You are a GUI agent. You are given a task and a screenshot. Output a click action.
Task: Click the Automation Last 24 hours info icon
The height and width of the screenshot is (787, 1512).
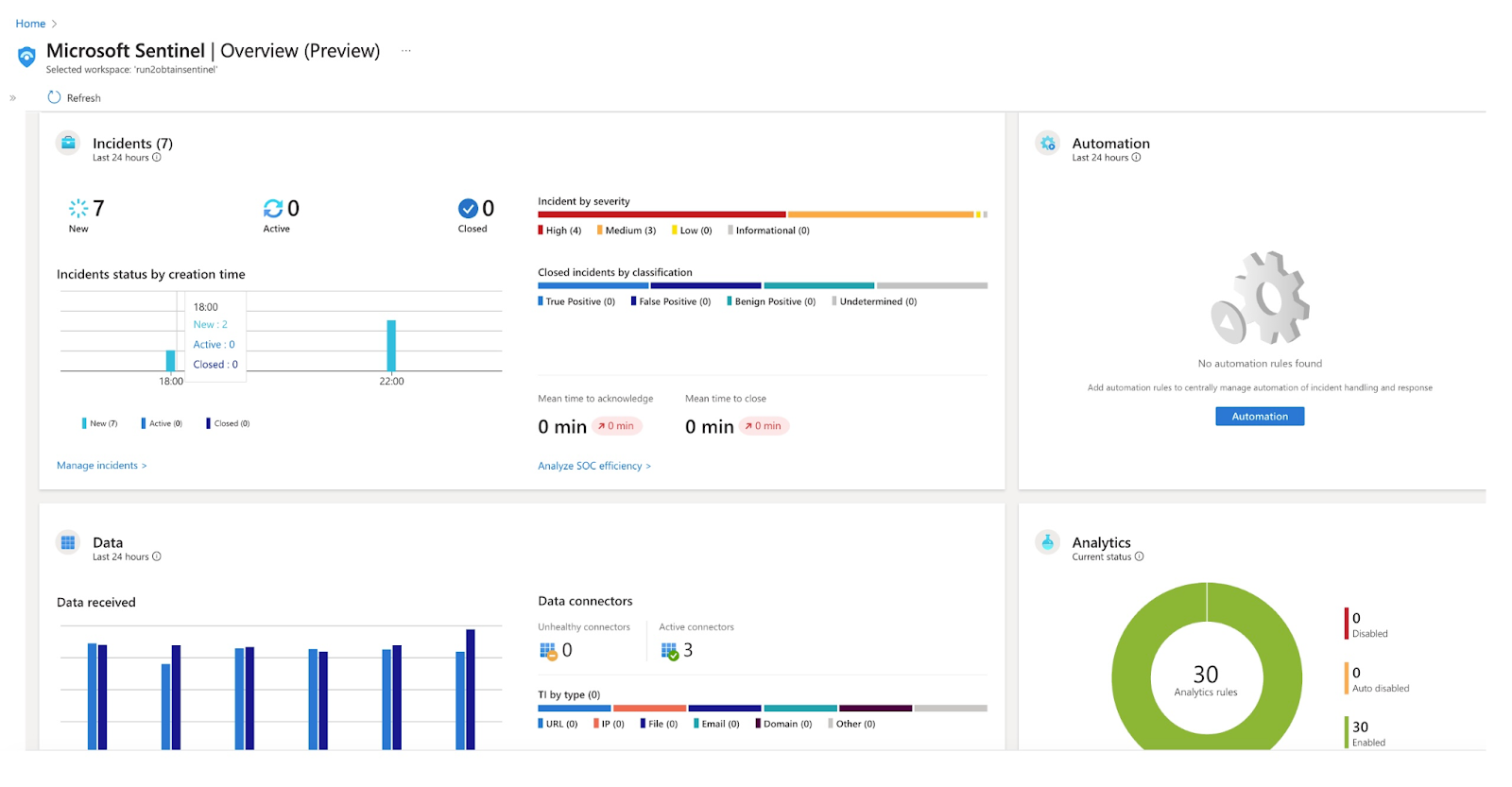[1136, 158]
